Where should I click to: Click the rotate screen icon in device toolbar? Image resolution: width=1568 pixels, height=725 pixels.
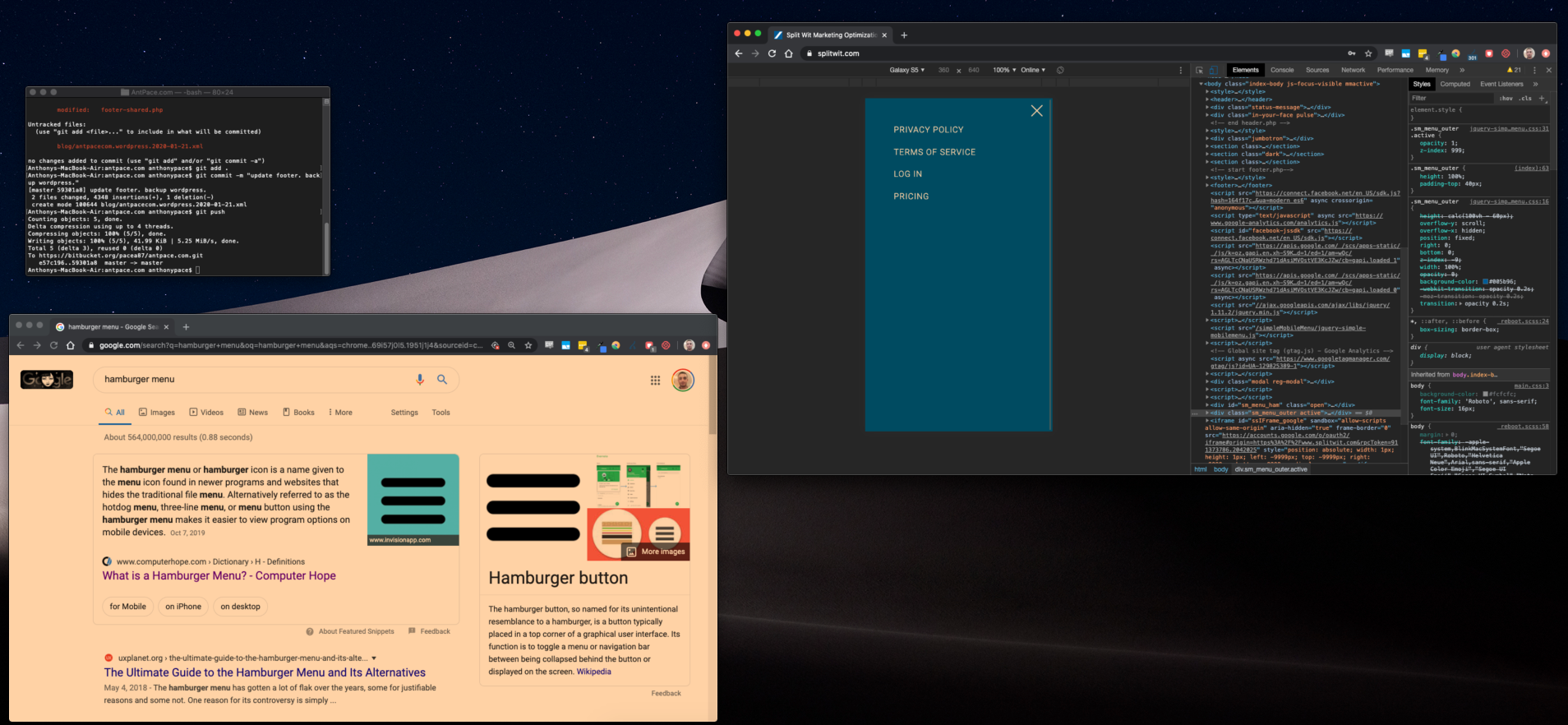coord(1060,71)
